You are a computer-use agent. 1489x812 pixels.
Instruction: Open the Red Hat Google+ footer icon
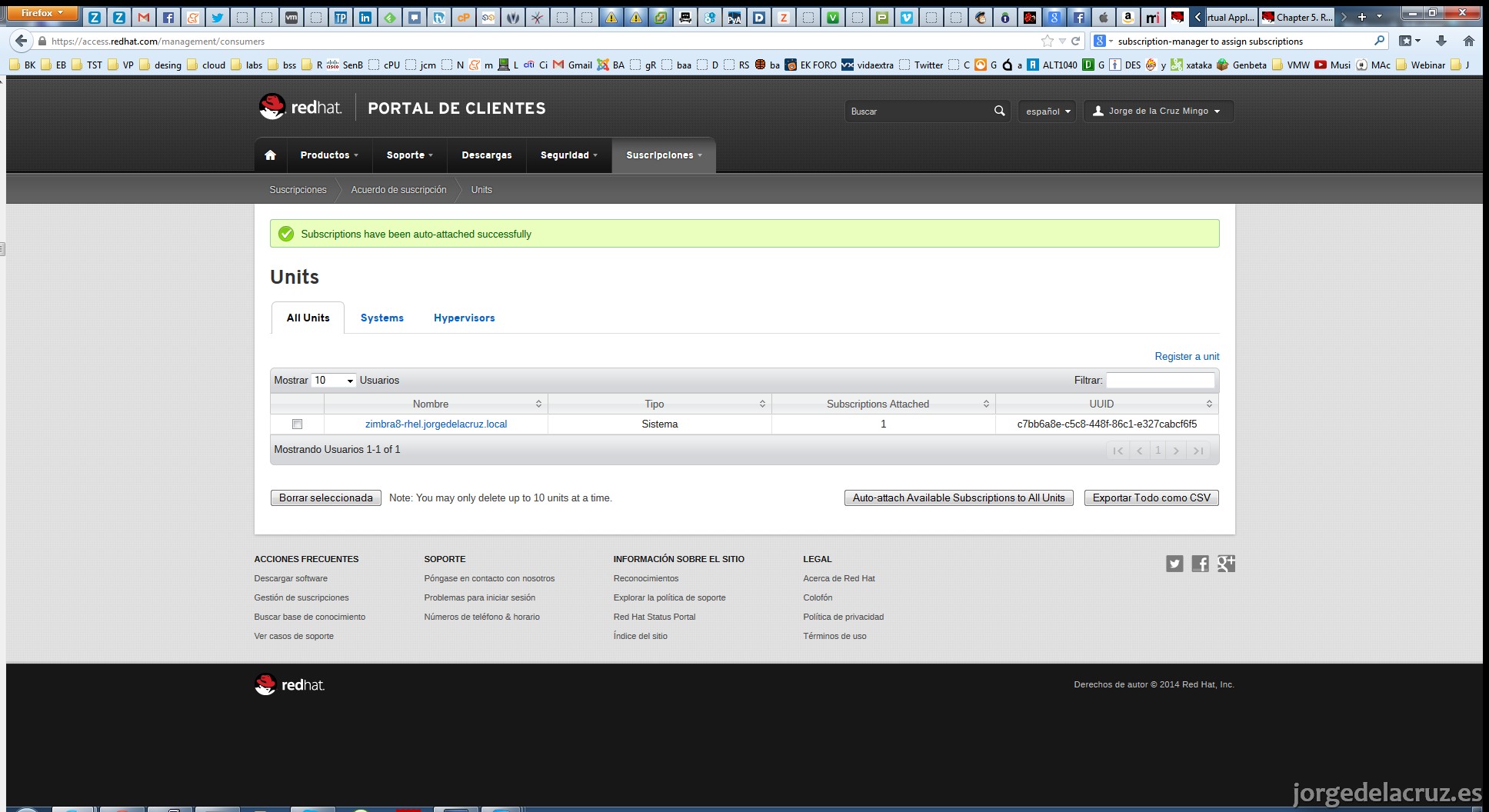[1226, 564]
